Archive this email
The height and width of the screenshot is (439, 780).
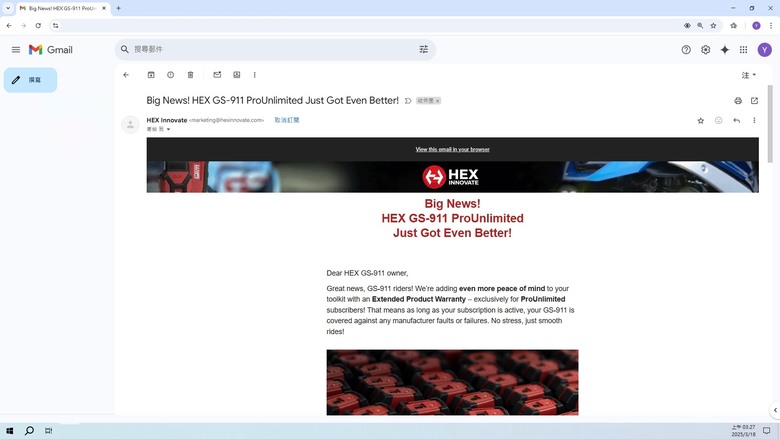[151, 75]
